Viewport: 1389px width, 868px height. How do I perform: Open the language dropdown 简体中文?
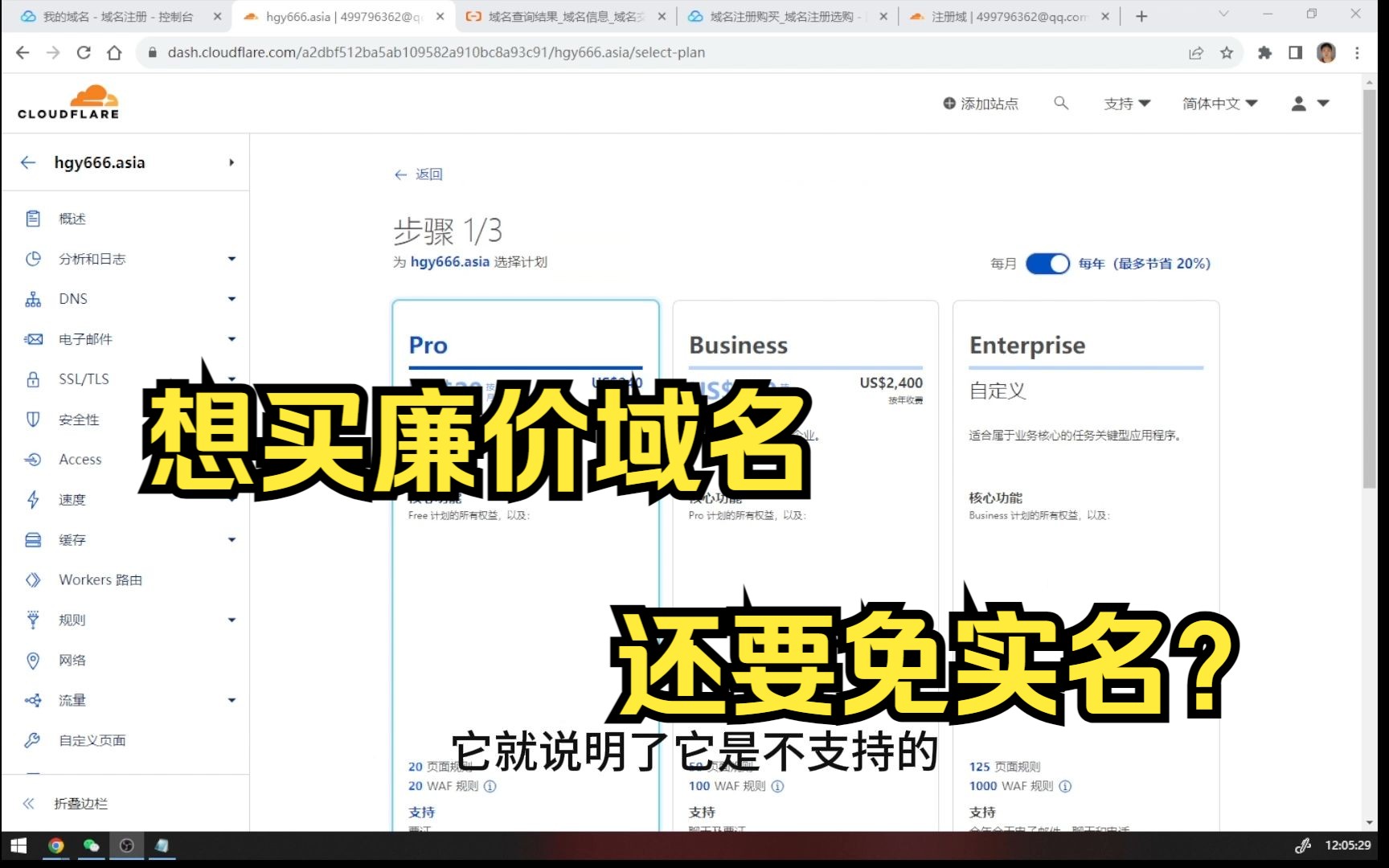pyautogui.click(x=1219, y=103)
